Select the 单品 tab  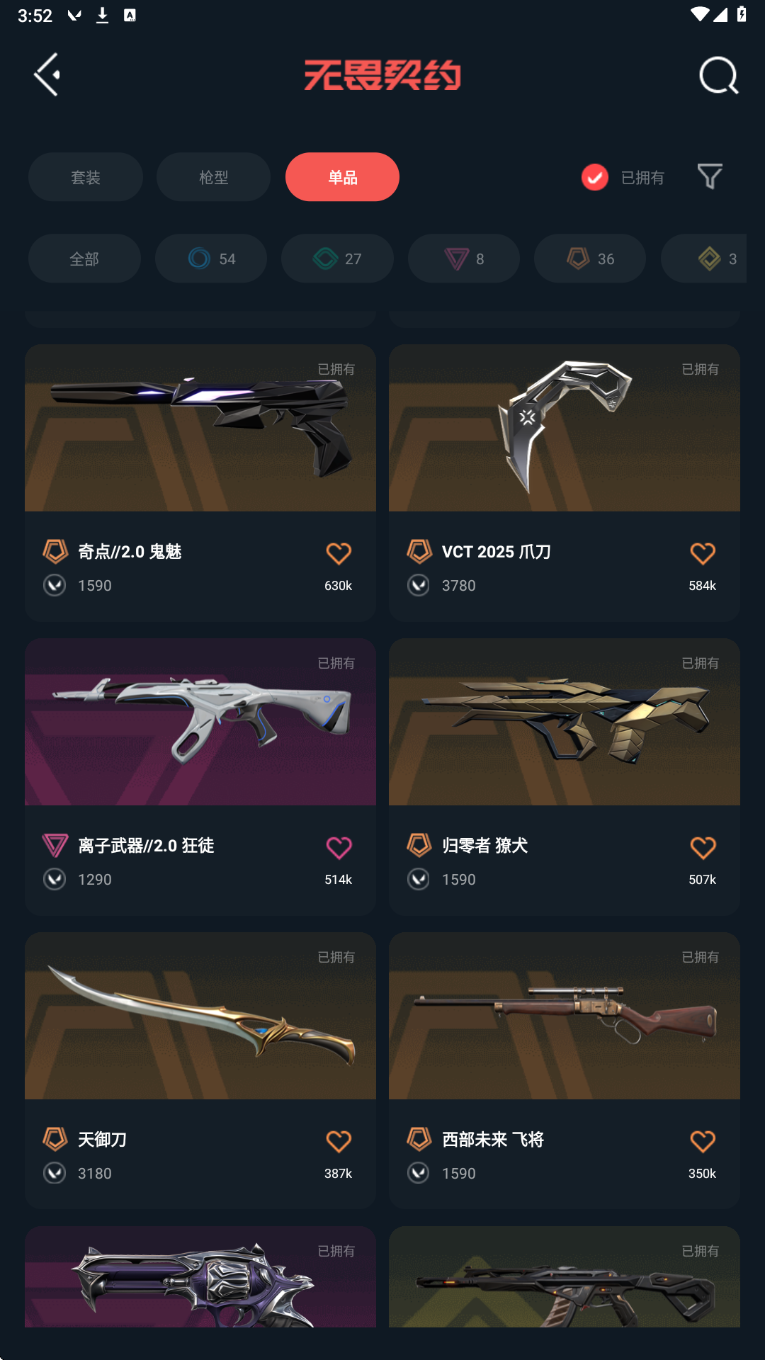coord(342,177)
